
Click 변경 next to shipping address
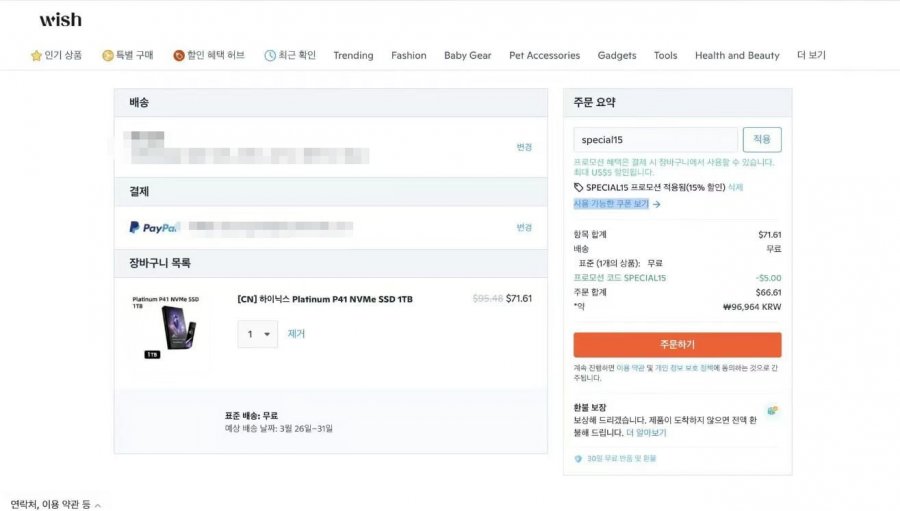coord(524,147)
